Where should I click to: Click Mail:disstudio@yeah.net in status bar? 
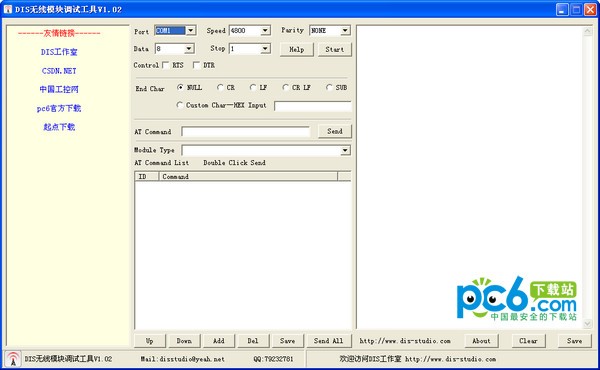(x=183, y=359)
